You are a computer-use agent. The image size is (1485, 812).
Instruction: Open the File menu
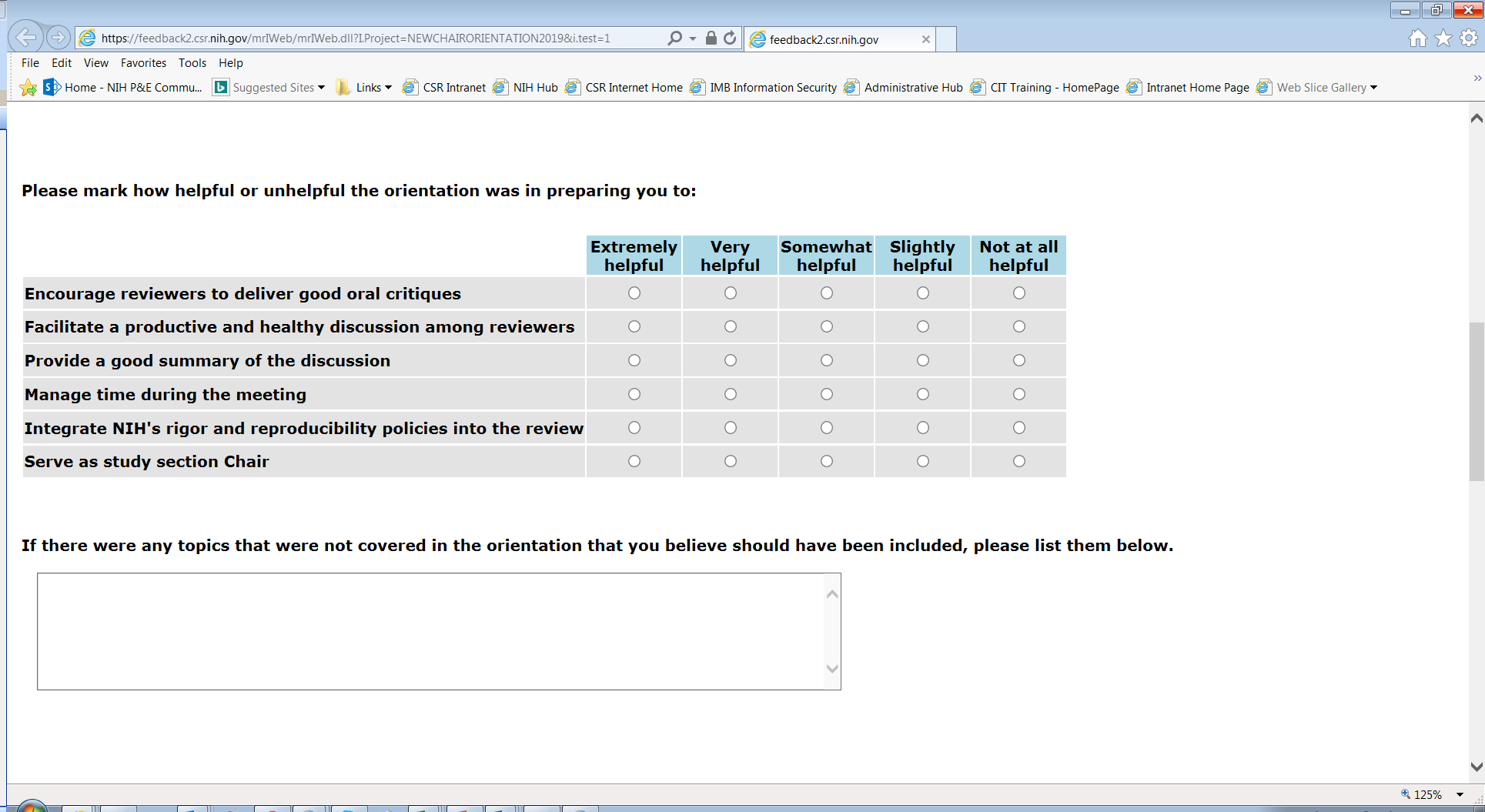coord(30,63)
